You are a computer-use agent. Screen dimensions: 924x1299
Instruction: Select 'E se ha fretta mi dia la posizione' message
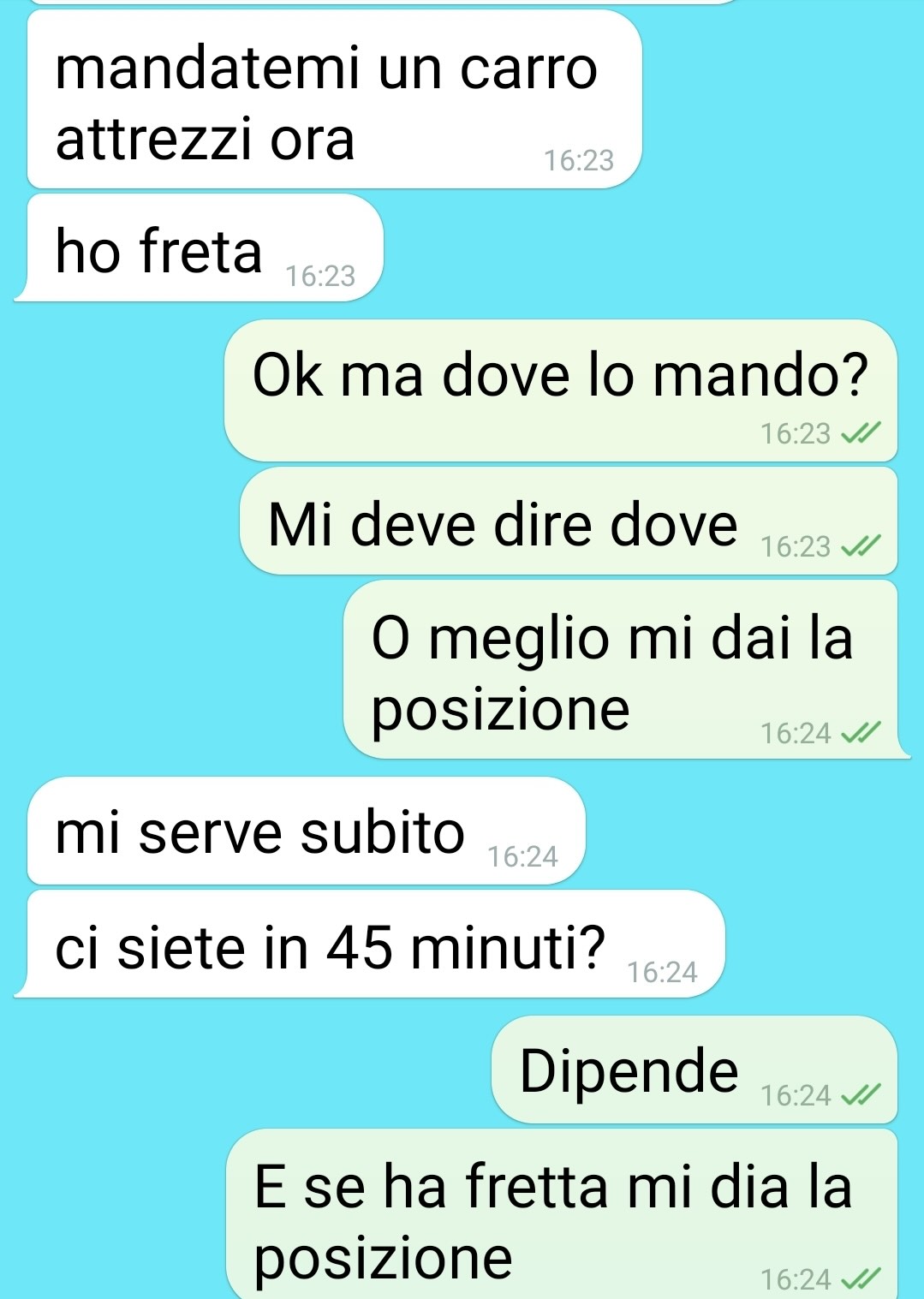tap(562, 1214)
